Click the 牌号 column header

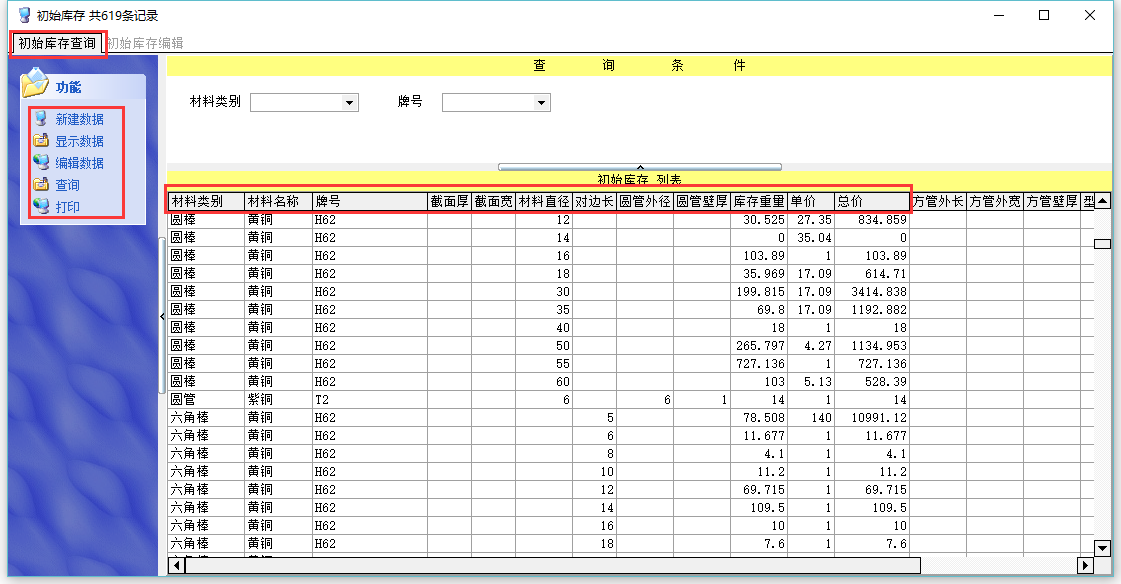pos(370,202)
